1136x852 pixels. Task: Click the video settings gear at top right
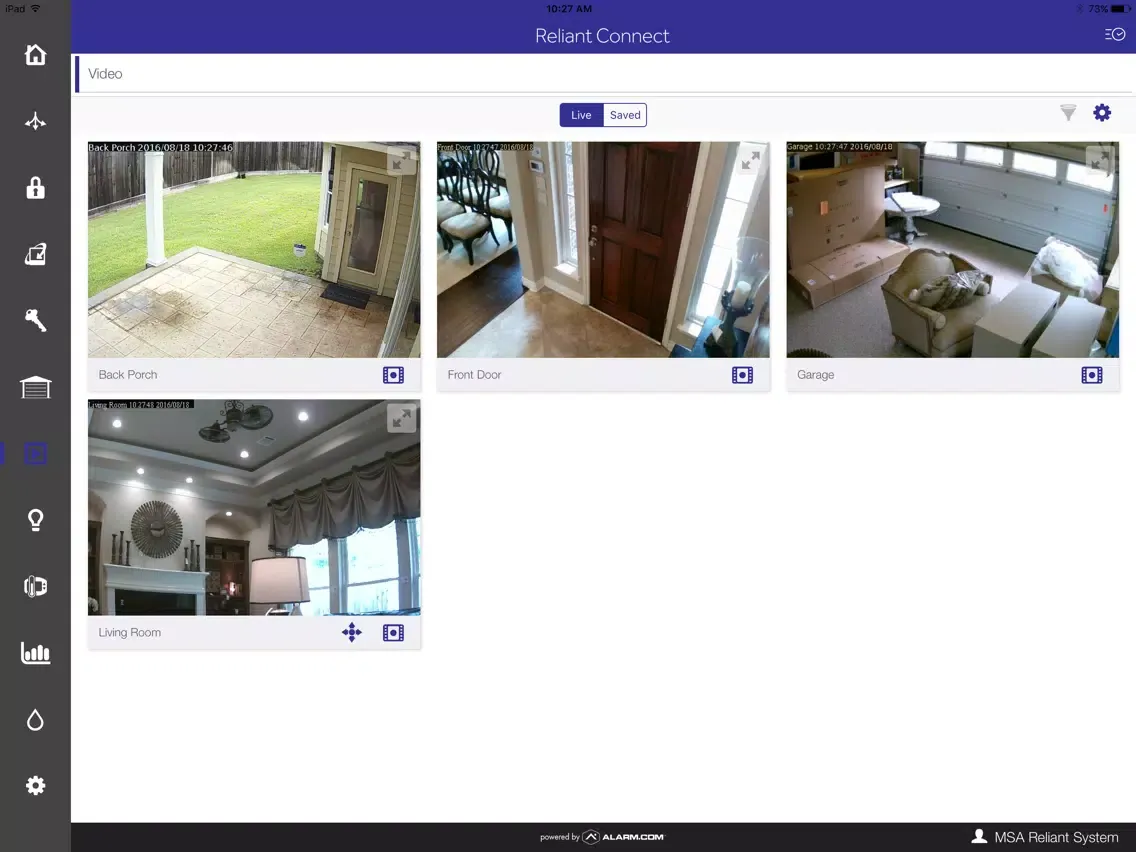[1102, 112]
